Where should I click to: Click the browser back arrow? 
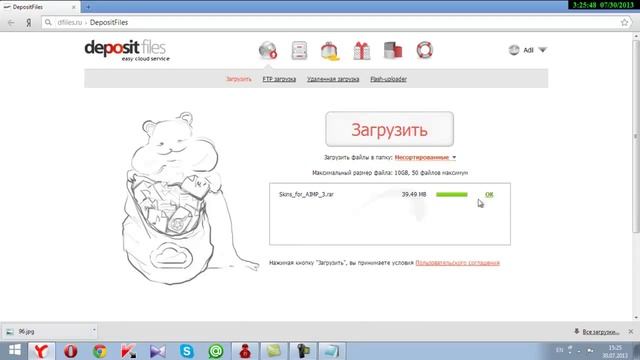tap(11, 22)
